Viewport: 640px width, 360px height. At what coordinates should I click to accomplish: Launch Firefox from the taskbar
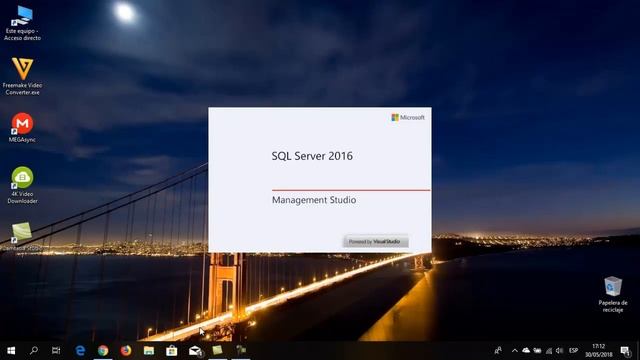(x=126, y=351)
